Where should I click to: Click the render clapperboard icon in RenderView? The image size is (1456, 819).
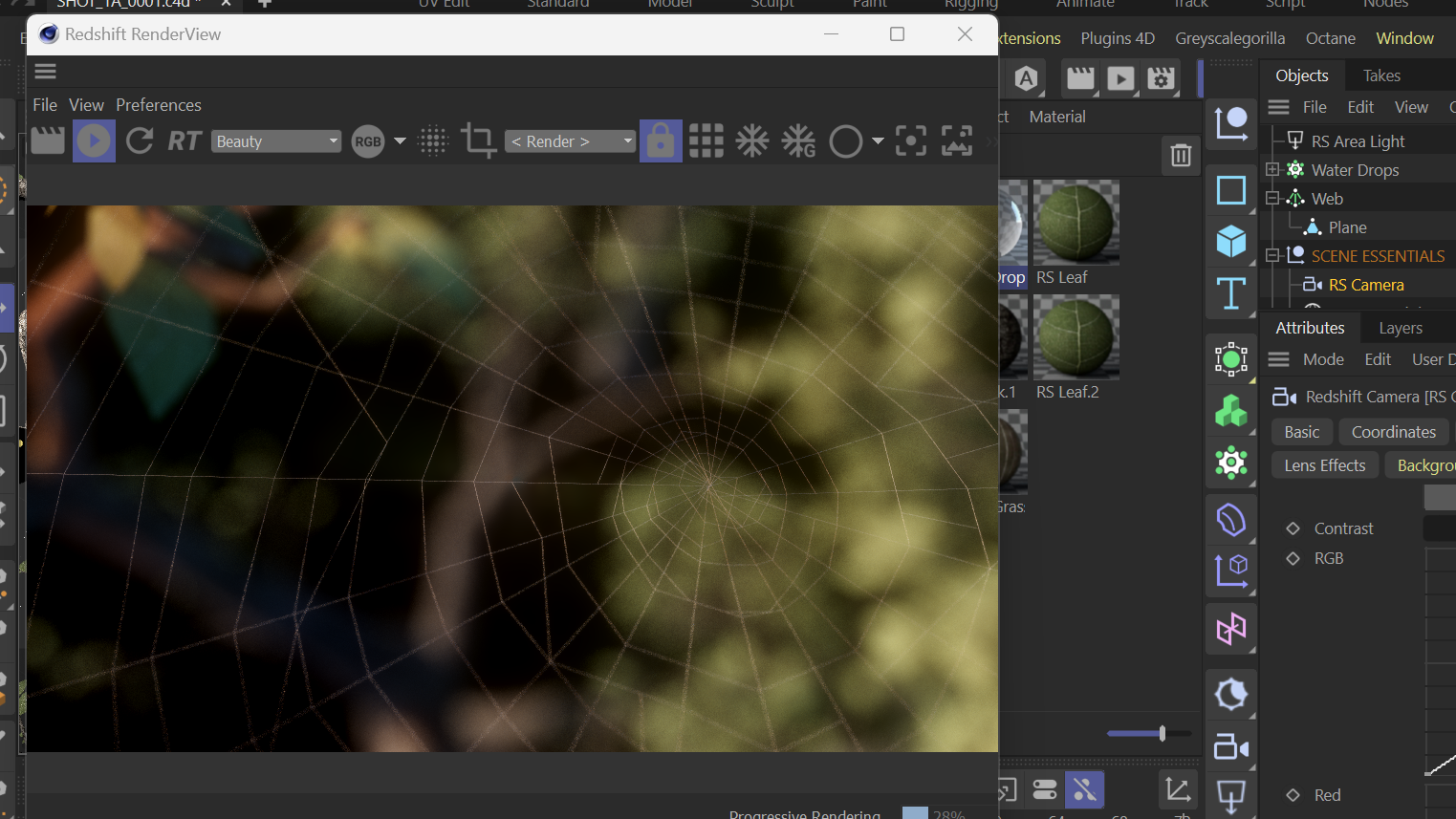[x=48, y=140]
